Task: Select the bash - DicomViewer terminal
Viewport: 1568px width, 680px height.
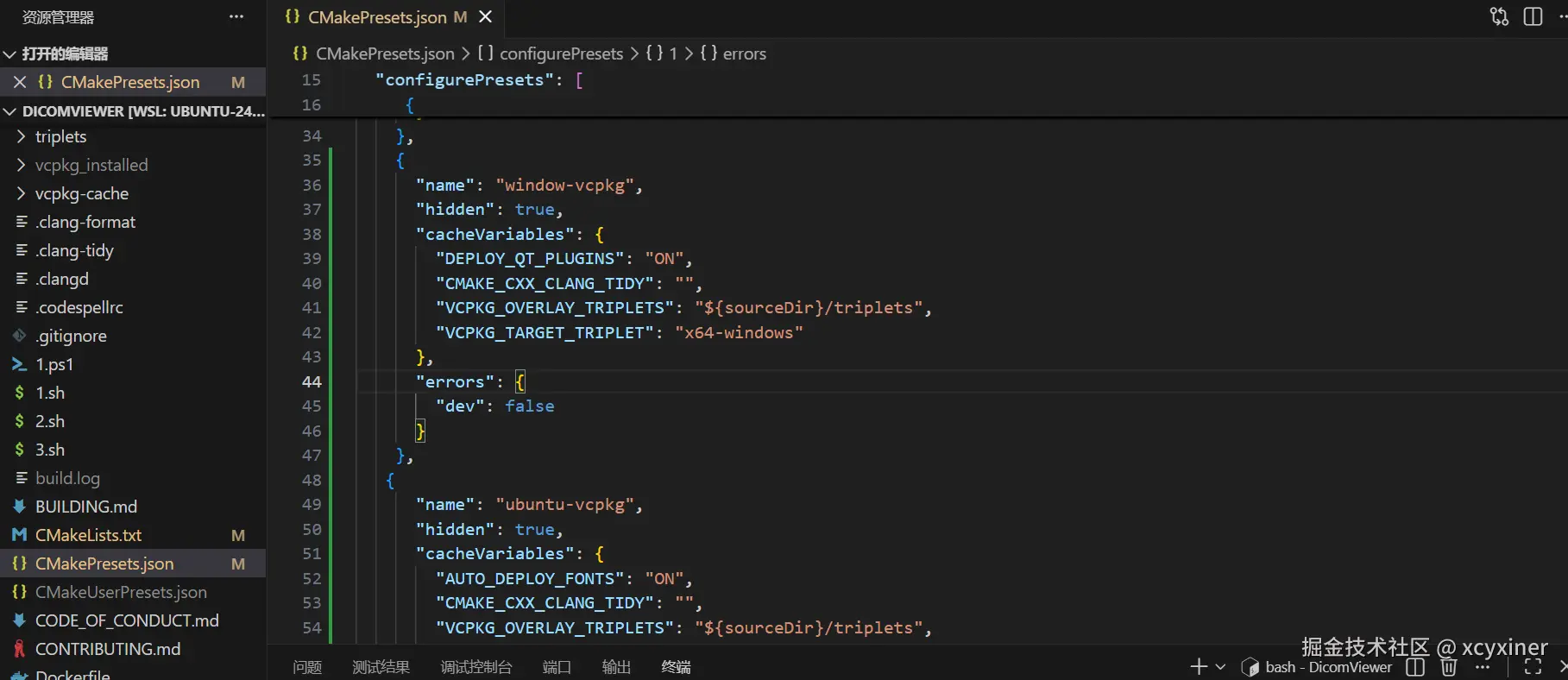Action: pyautogui.click(x=1317, y=666)
